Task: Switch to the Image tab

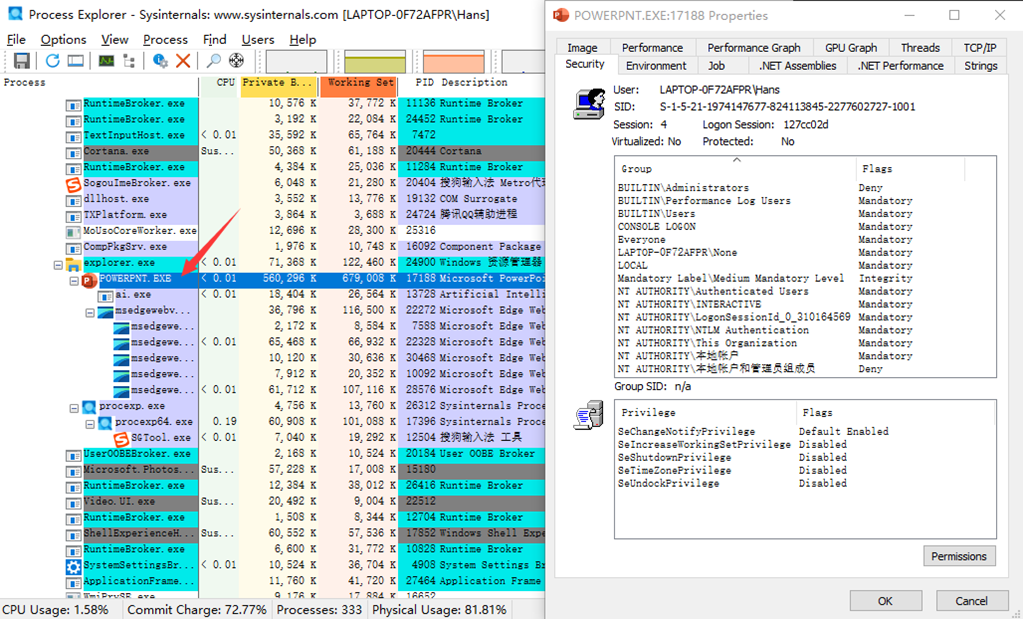Action: [x=582, y=48]
